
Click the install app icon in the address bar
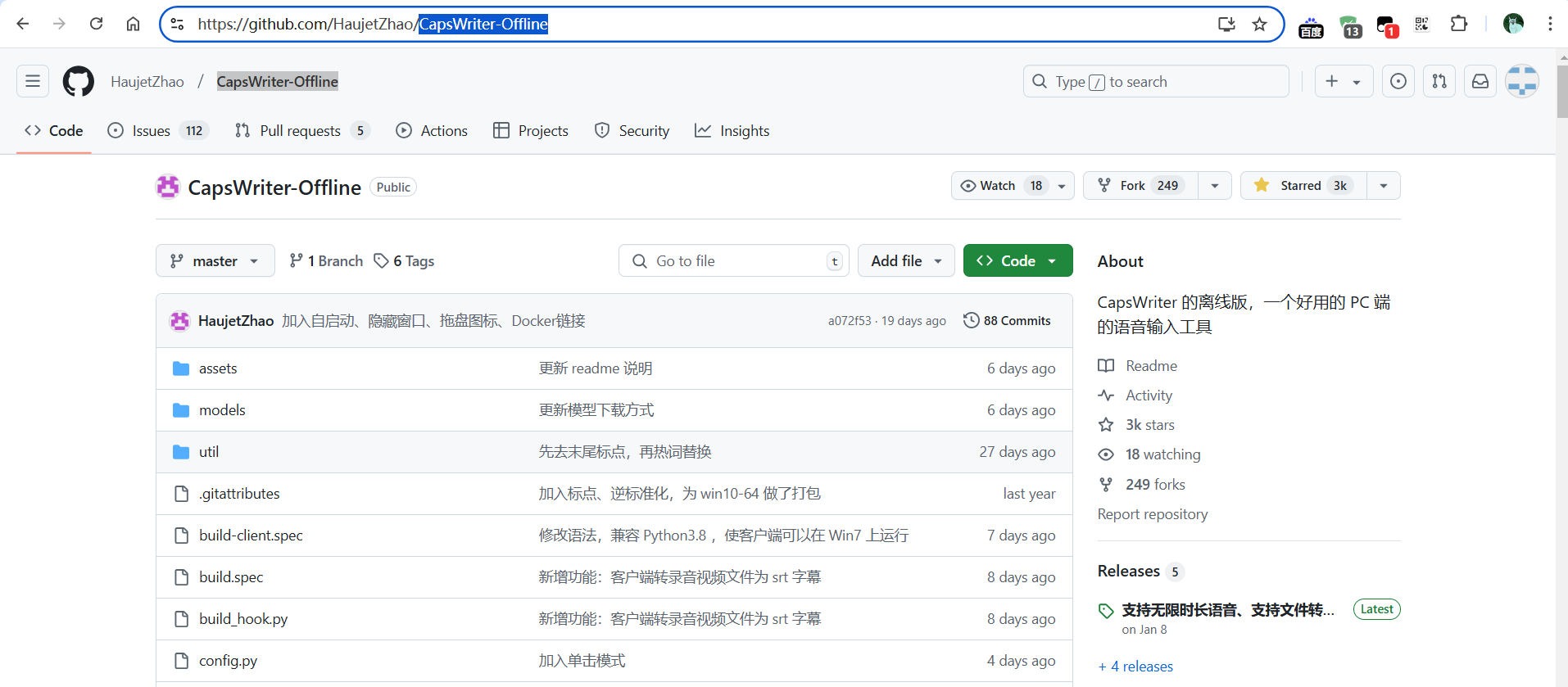(1226, 24)
